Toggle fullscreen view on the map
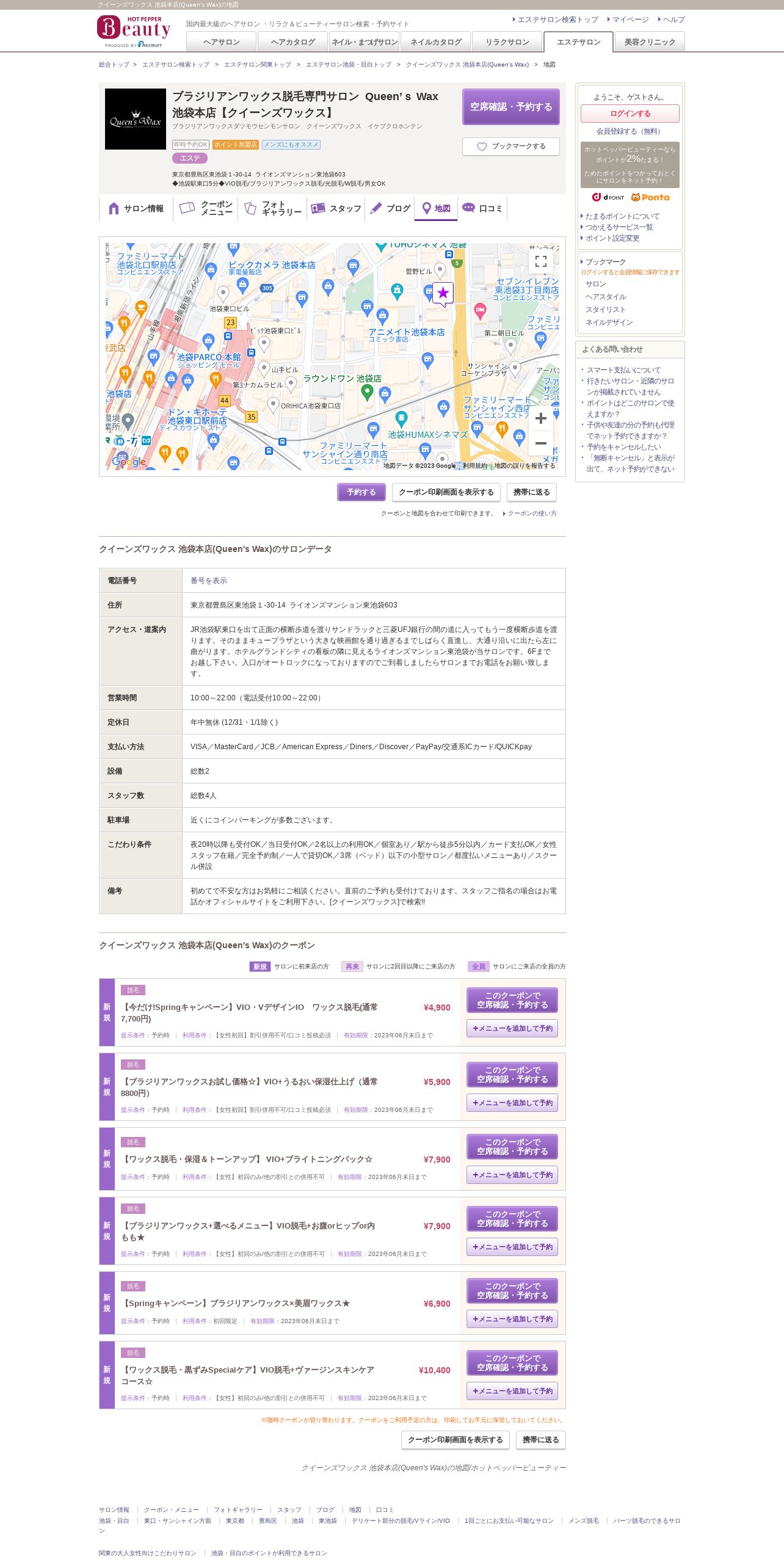Screen dimensions: 784x1568 click(x=541, y=261)
